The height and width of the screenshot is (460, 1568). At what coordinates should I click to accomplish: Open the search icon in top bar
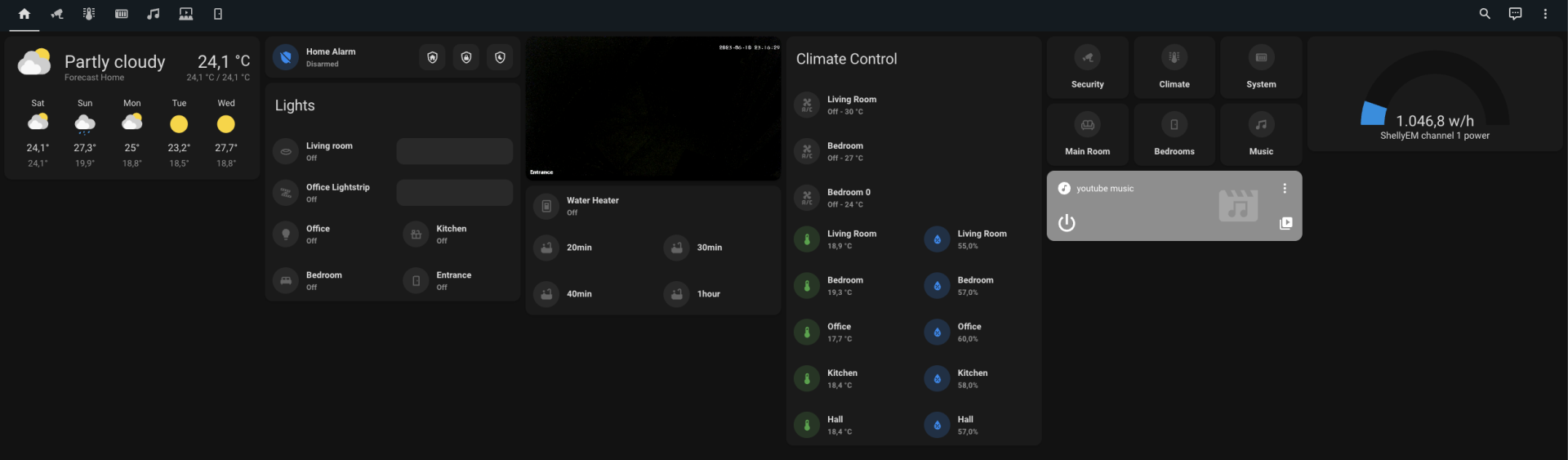point(1485,14)
